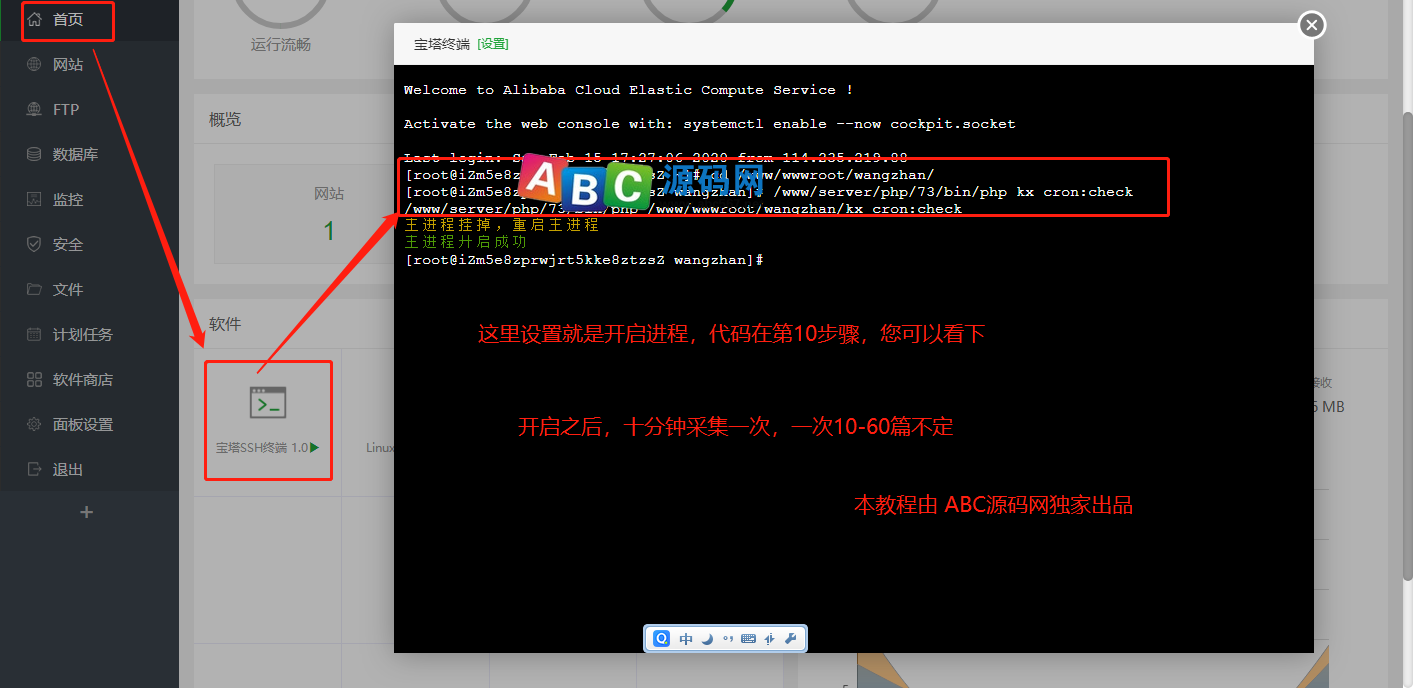Select the 数据库 database icon

tap(35, 155)
